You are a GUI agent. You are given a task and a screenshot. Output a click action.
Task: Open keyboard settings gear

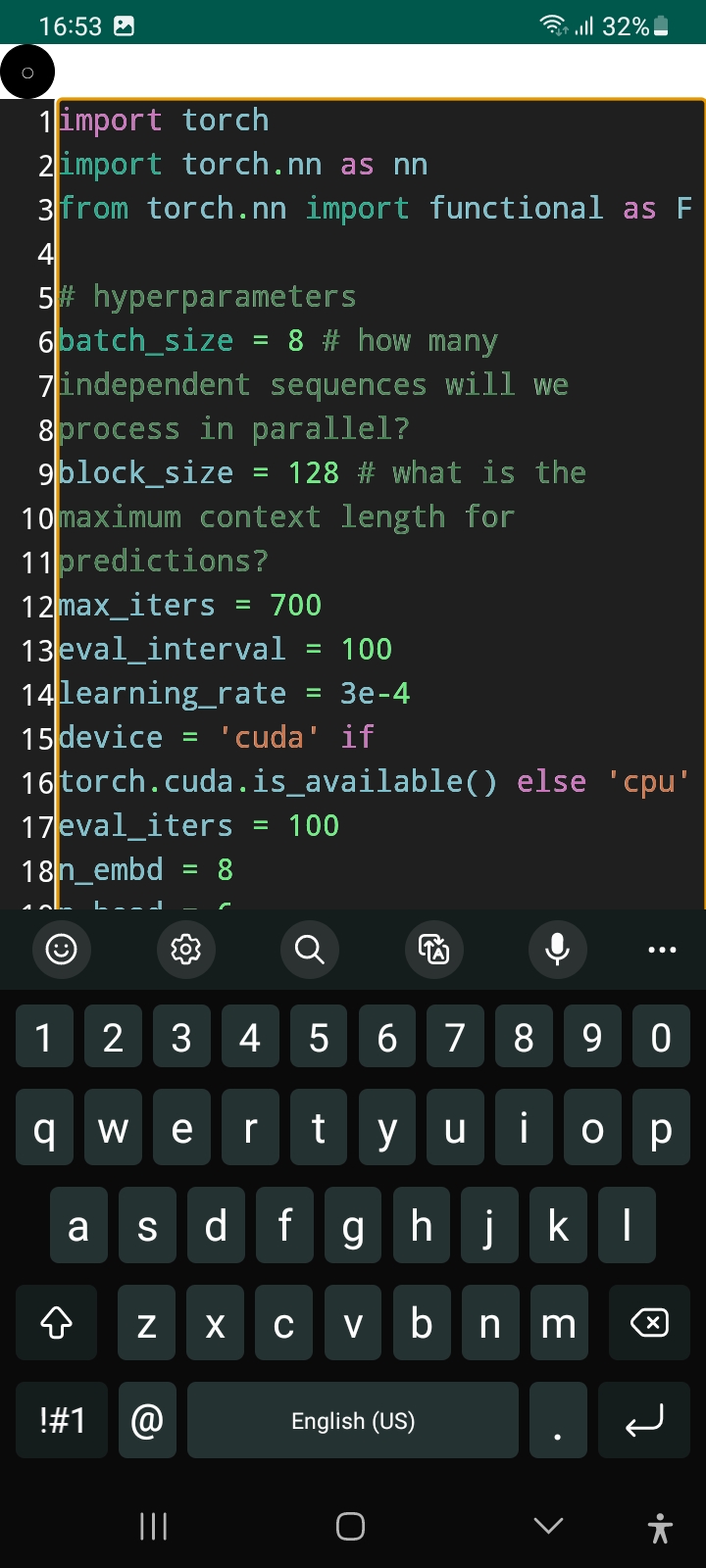tap(185, 949)
